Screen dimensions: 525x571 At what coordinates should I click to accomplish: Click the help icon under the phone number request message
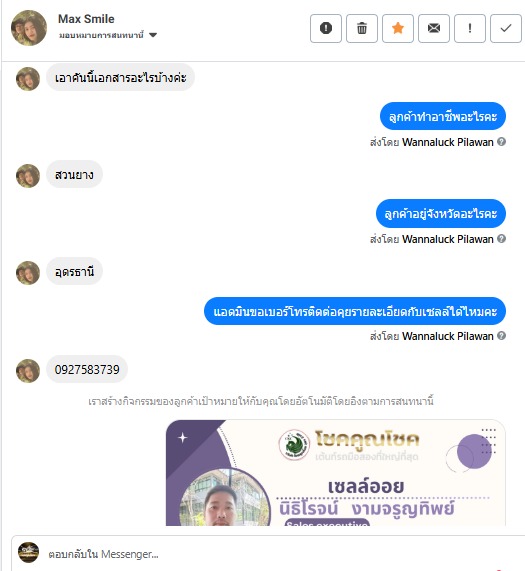[x=501, y=335]
